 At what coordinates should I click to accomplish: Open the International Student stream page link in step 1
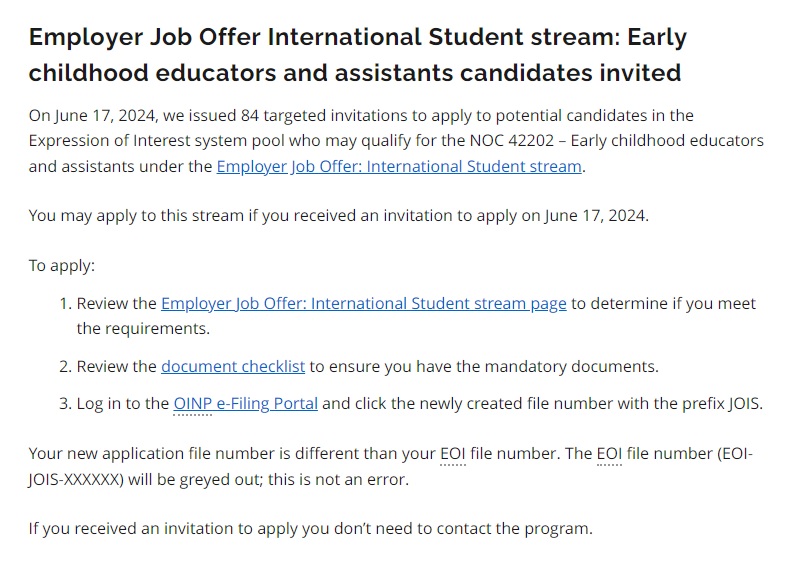coord(364,303)
